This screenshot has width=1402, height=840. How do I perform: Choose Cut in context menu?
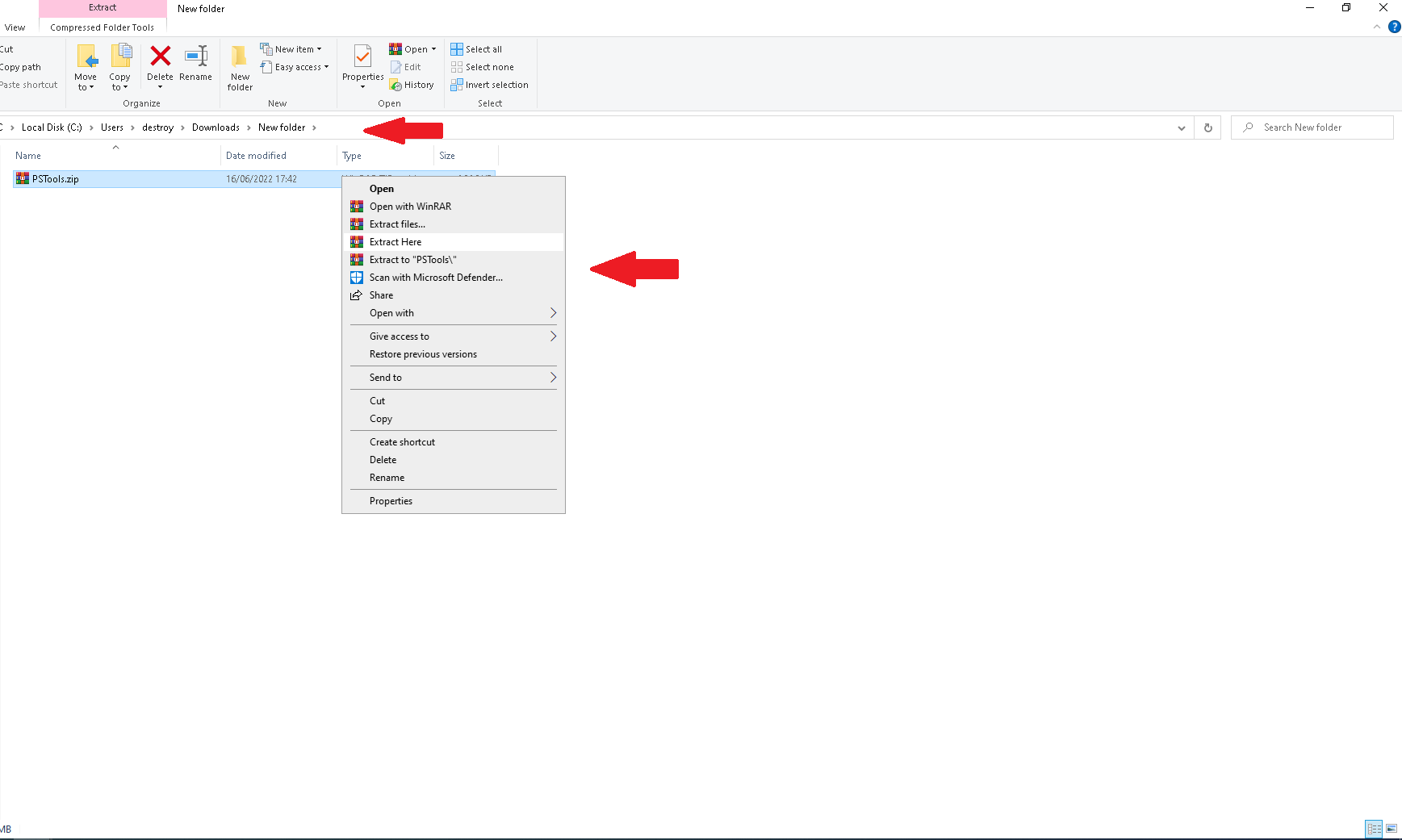coord(454,401)
